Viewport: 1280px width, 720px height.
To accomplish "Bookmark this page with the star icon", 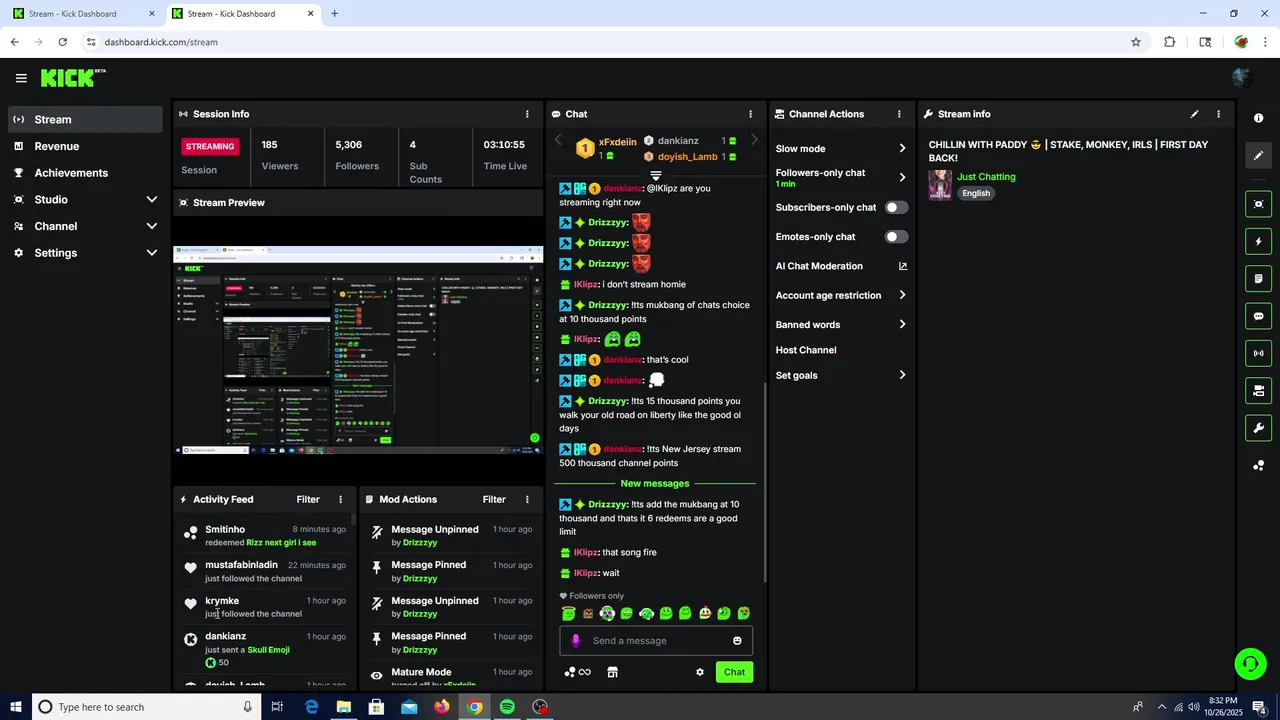I will coord(1136,42).
